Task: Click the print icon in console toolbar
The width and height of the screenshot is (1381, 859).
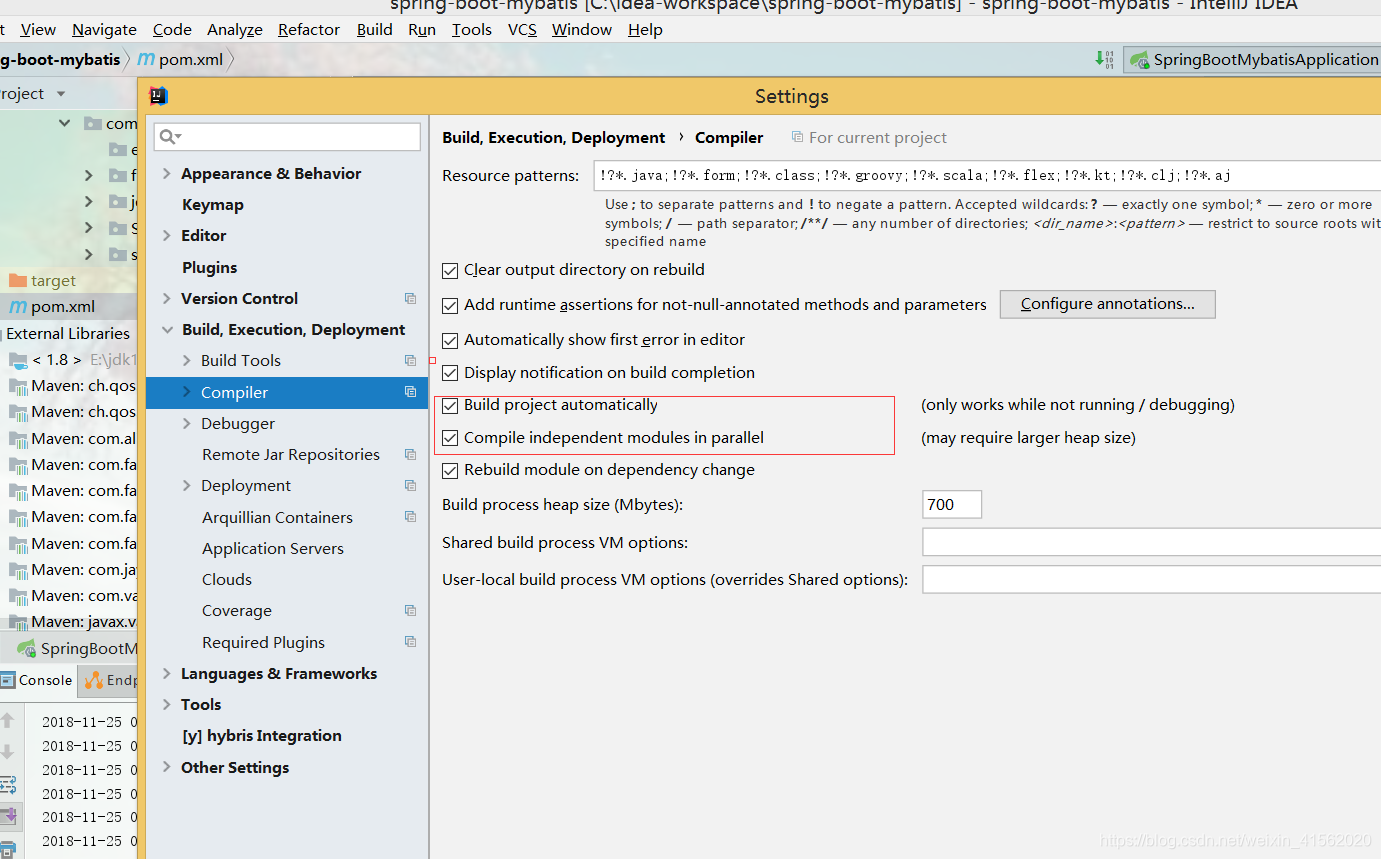Action: coord(7,848)
